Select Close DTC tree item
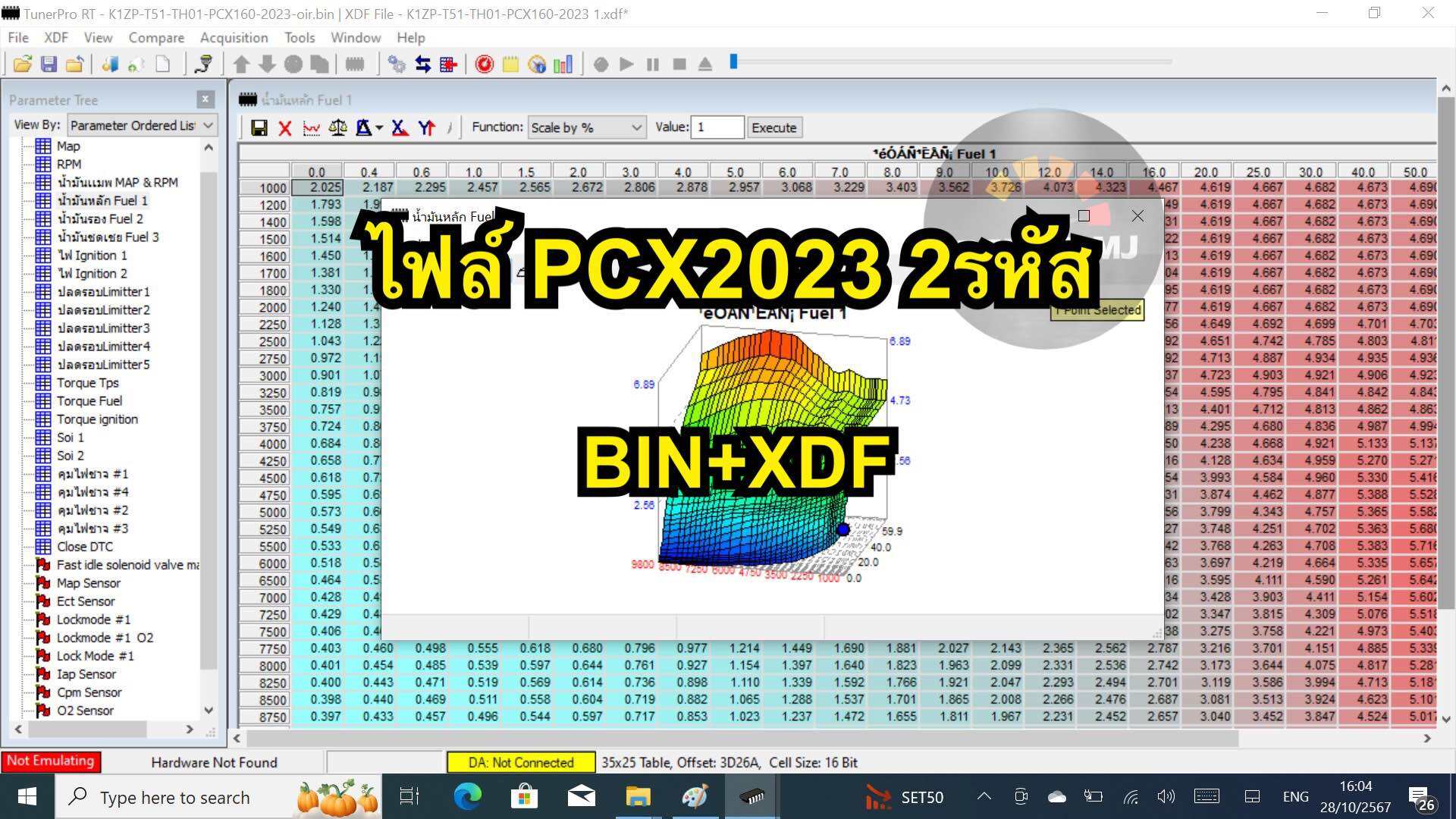This screenshot has width=1456, height=819. tap(84, 546)
